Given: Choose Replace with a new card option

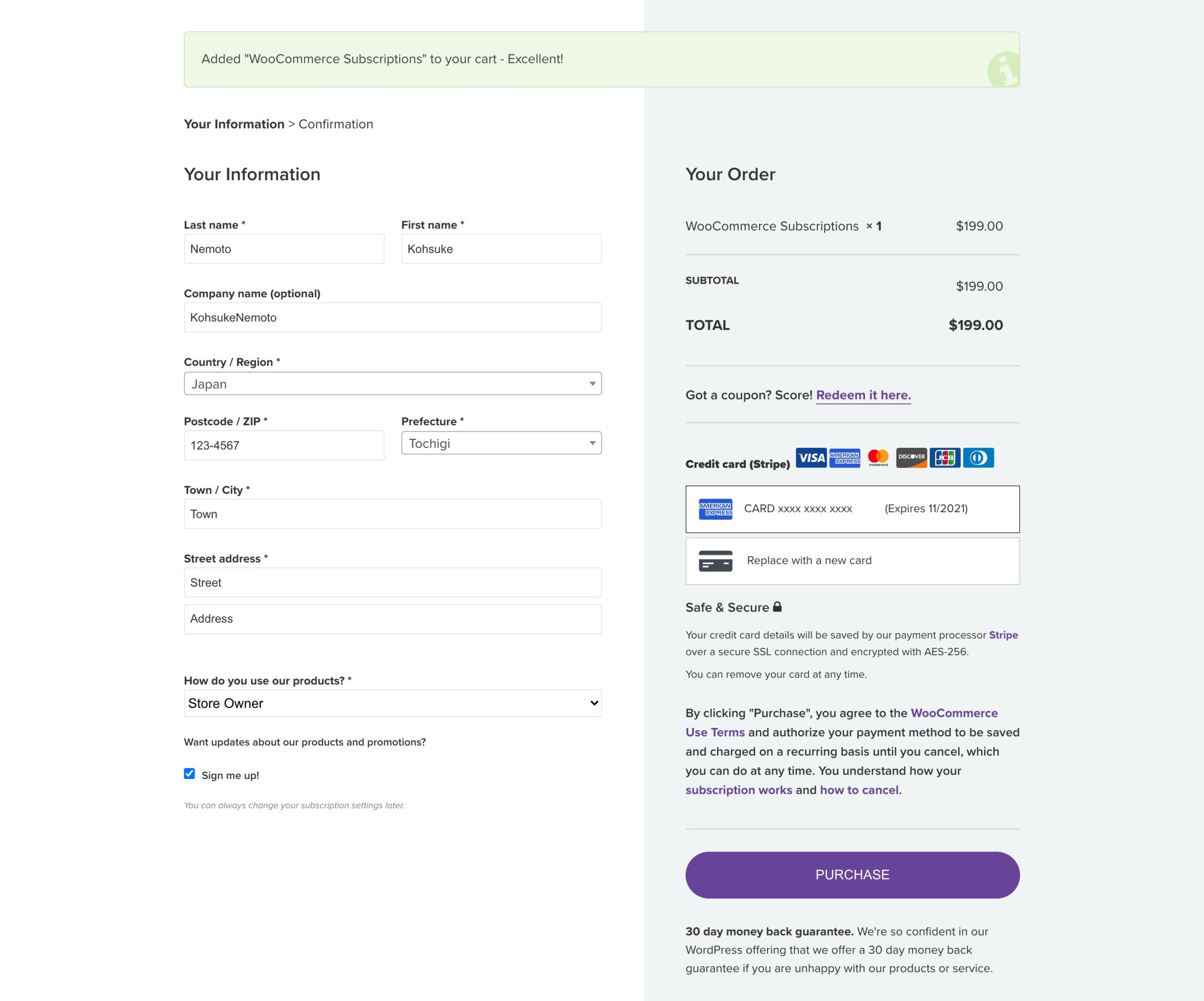Looking at the screenshot, I should [852, 560].
